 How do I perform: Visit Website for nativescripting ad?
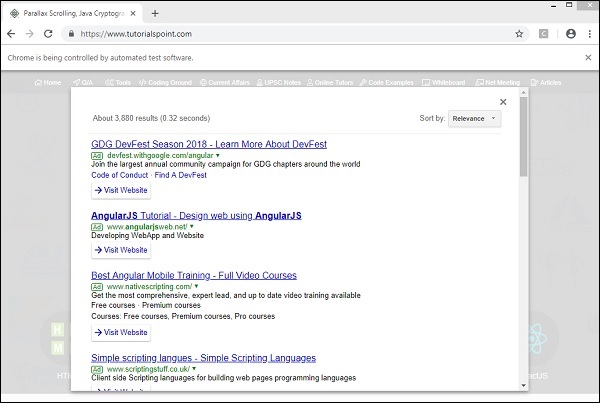[x=121, y=332]
